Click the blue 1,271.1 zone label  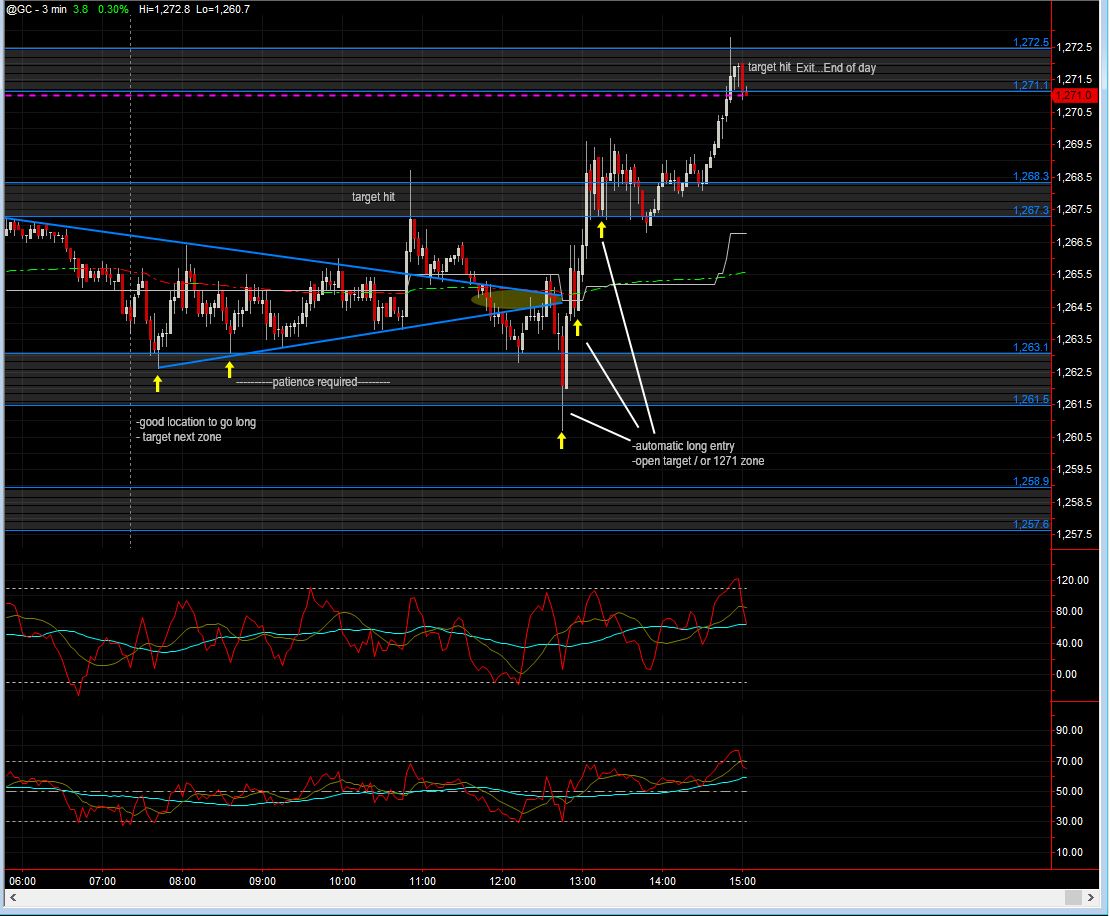pos(1031,85)
